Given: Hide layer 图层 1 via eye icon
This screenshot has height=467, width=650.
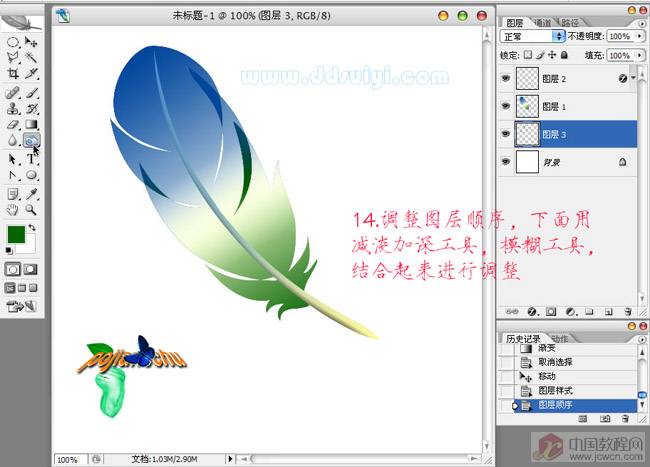Looking at the screenshot, I should point(505,106).
